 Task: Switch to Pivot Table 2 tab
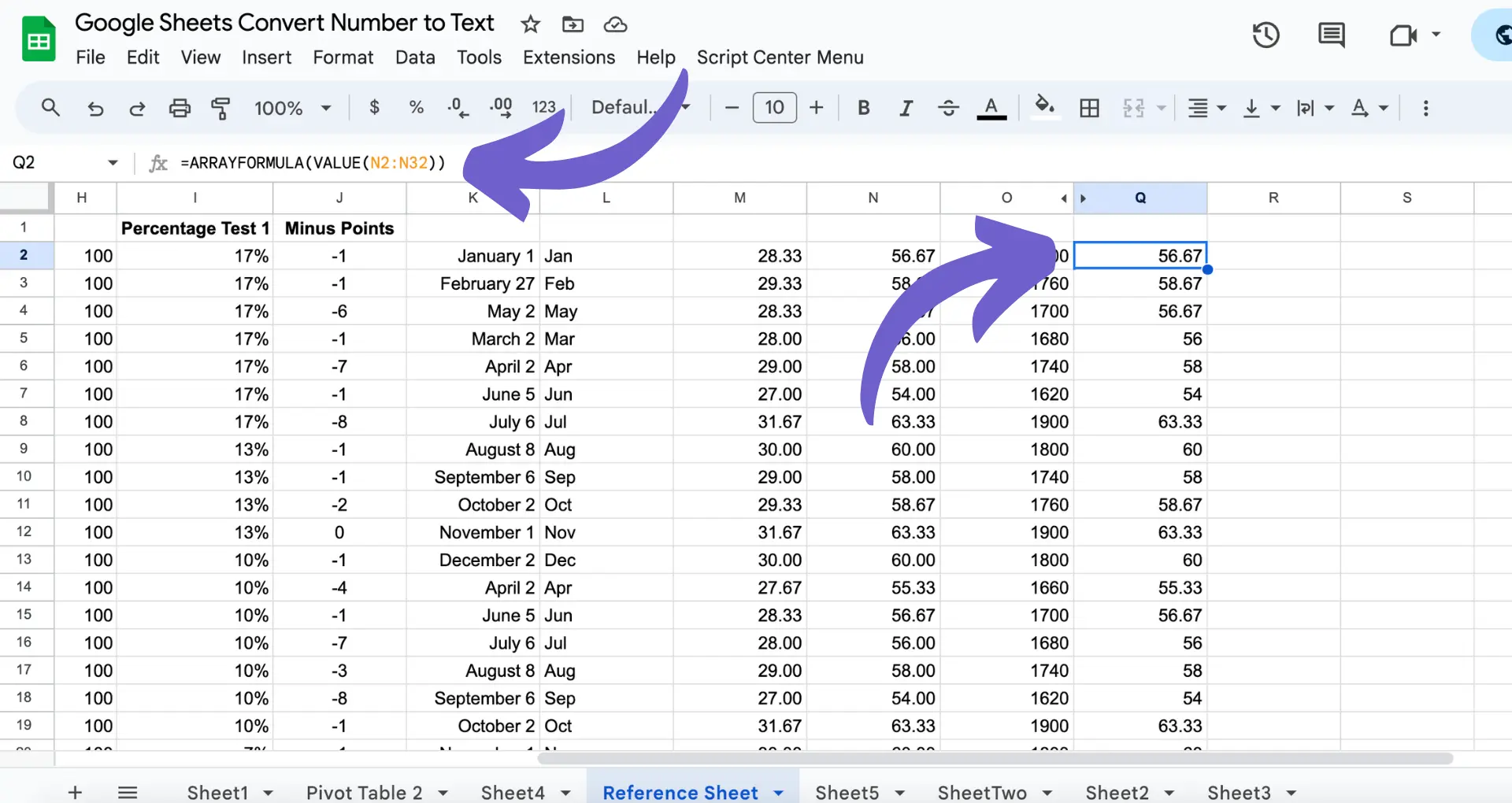(x=364, y=792)
